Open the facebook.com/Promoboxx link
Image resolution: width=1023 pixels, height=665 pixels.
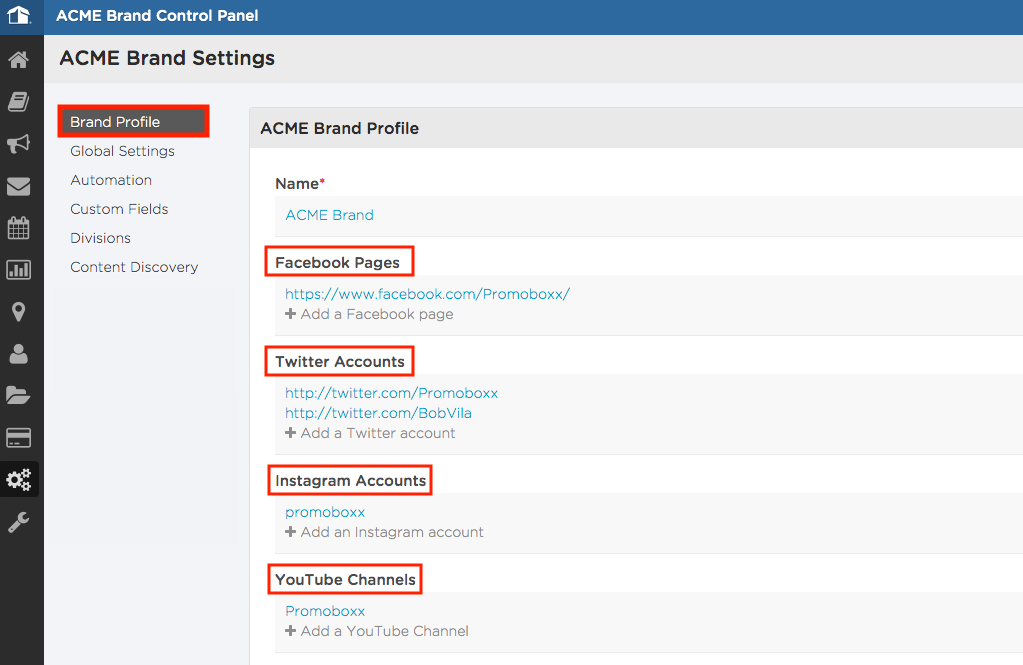(427, 294)
